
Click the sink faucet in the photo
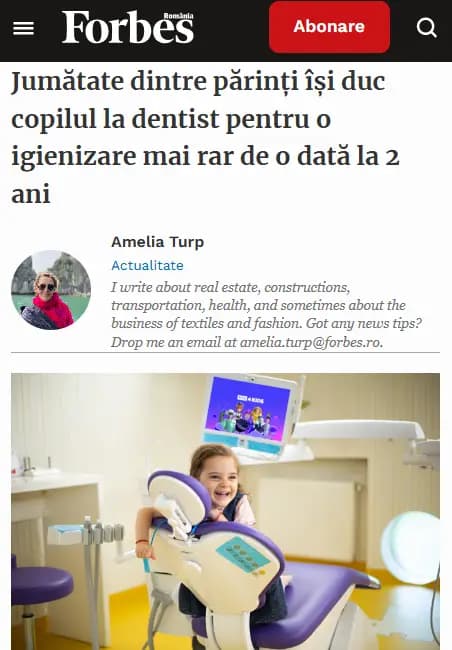28,465
